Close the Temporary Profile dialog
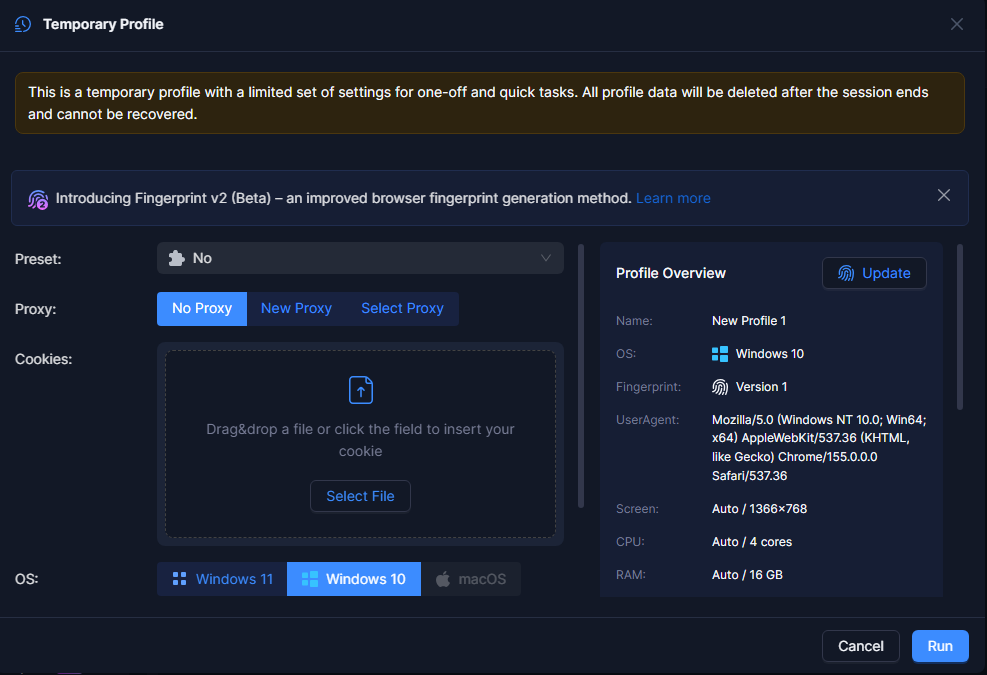This screenshot has height=675, width=987. point(956,25)
